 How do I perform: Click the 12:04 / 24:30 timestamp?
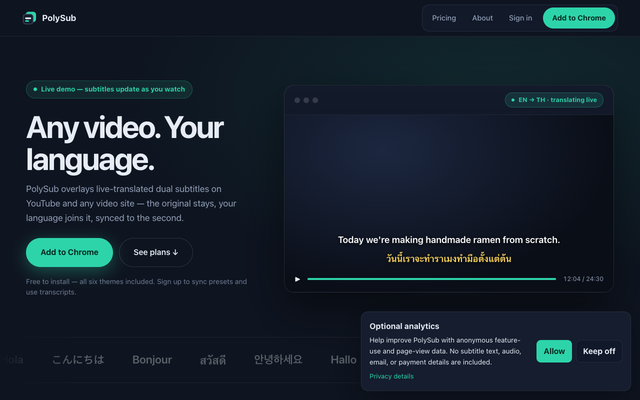[x=583, y=279]
